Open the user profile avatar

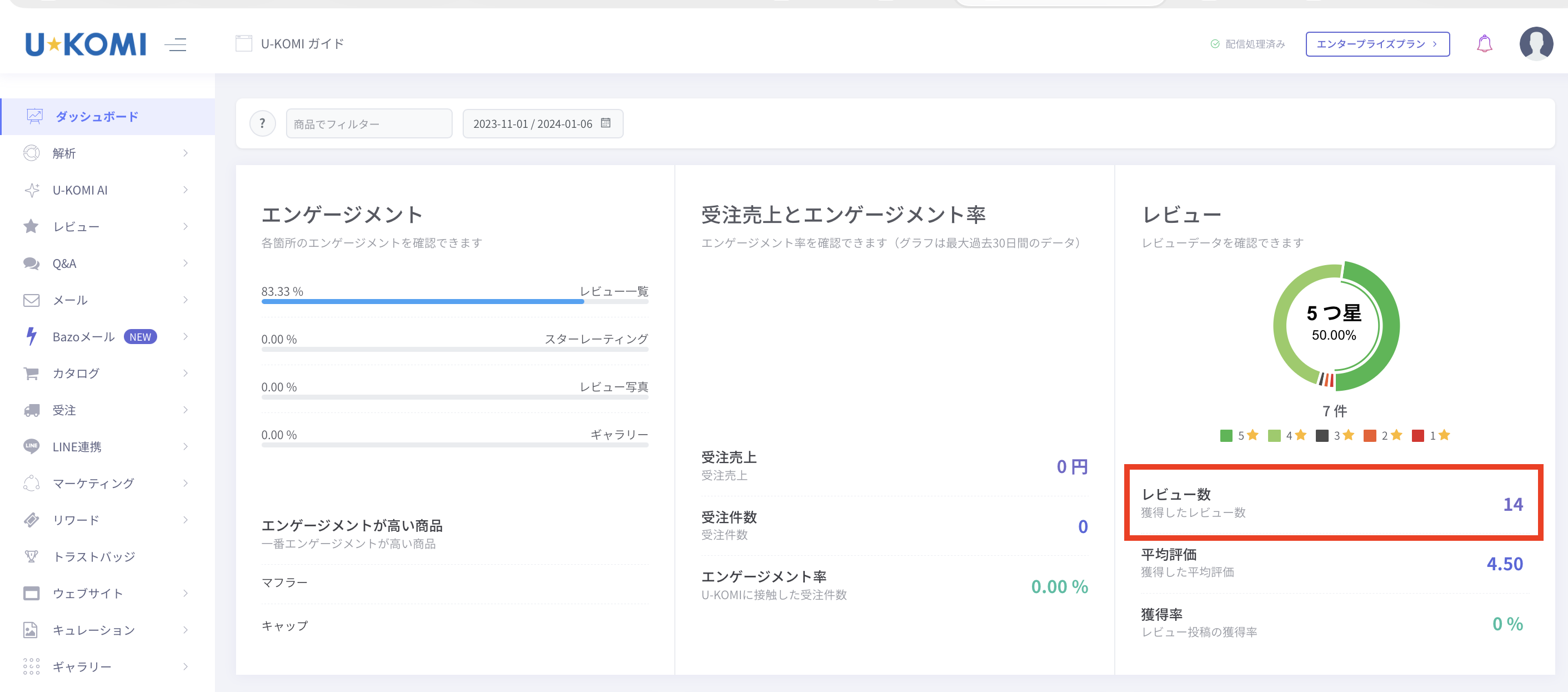coord(1536,44)
